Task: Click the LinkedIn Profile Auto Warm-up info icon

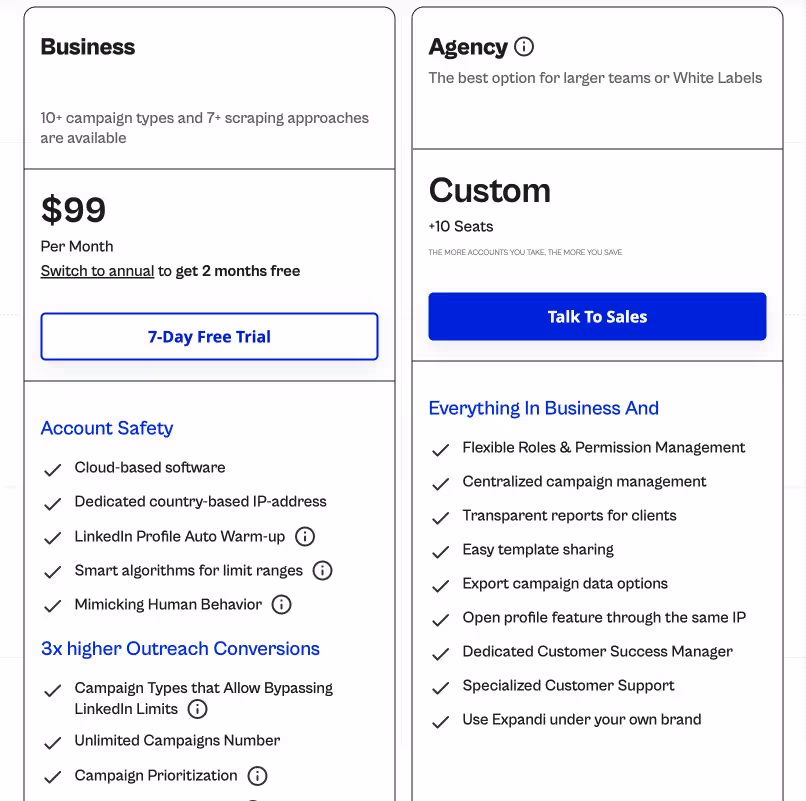Action: [304, 537]
